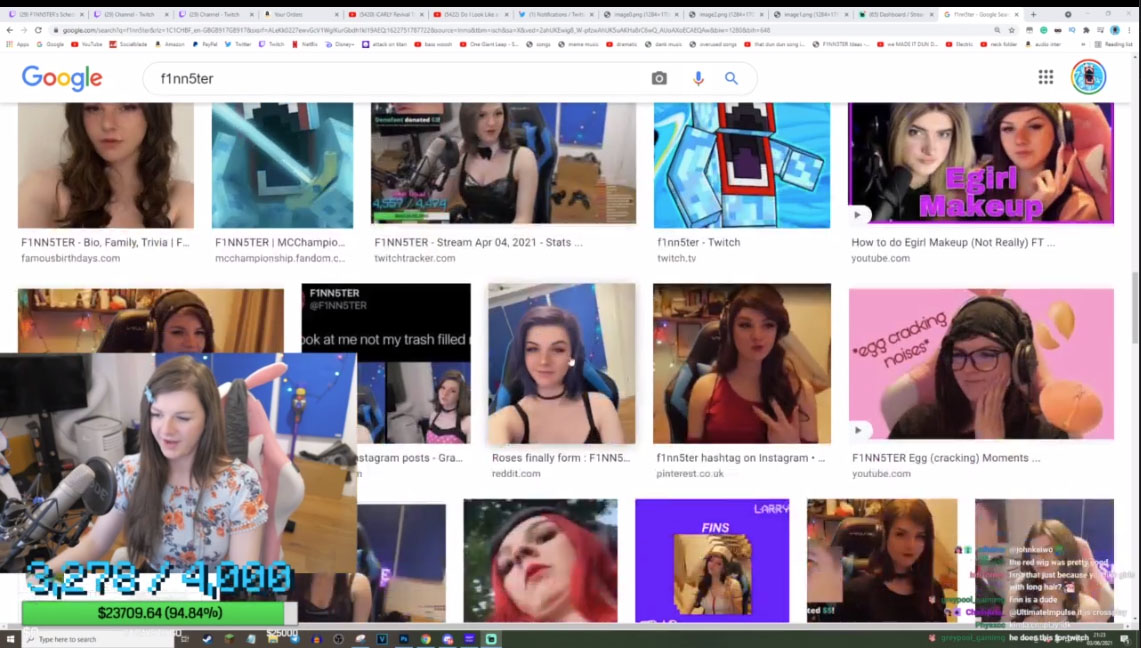Open the Minecraft pickaxe image thumbnail

click(282, 165)
